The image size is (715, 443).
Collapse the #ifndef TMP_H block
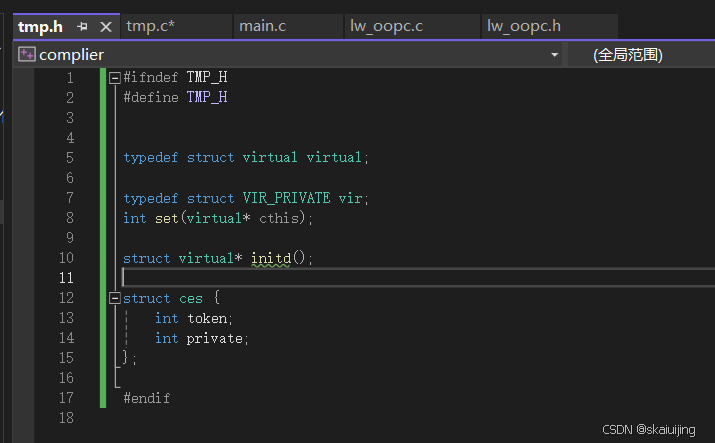[115, 78]
